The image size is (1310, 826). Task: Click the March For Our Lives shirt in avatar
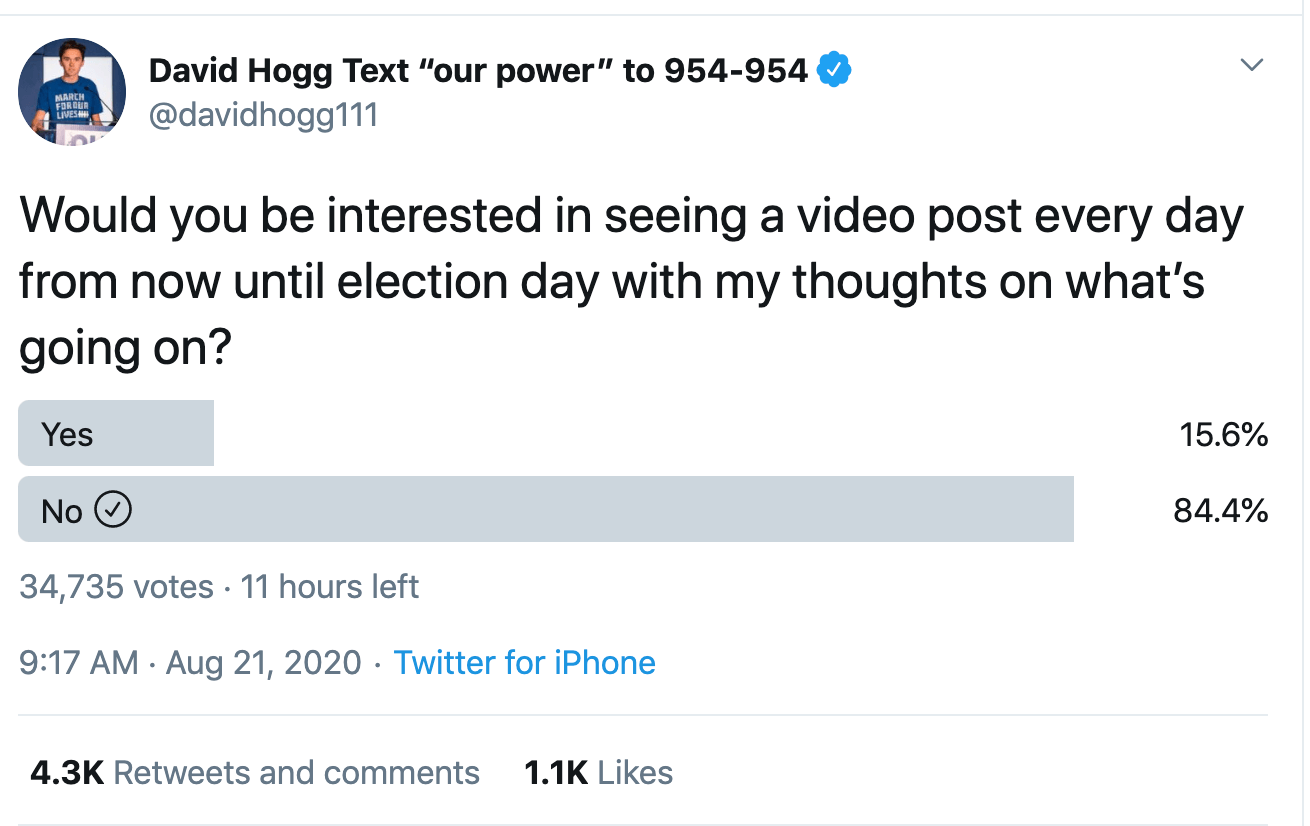67,107
